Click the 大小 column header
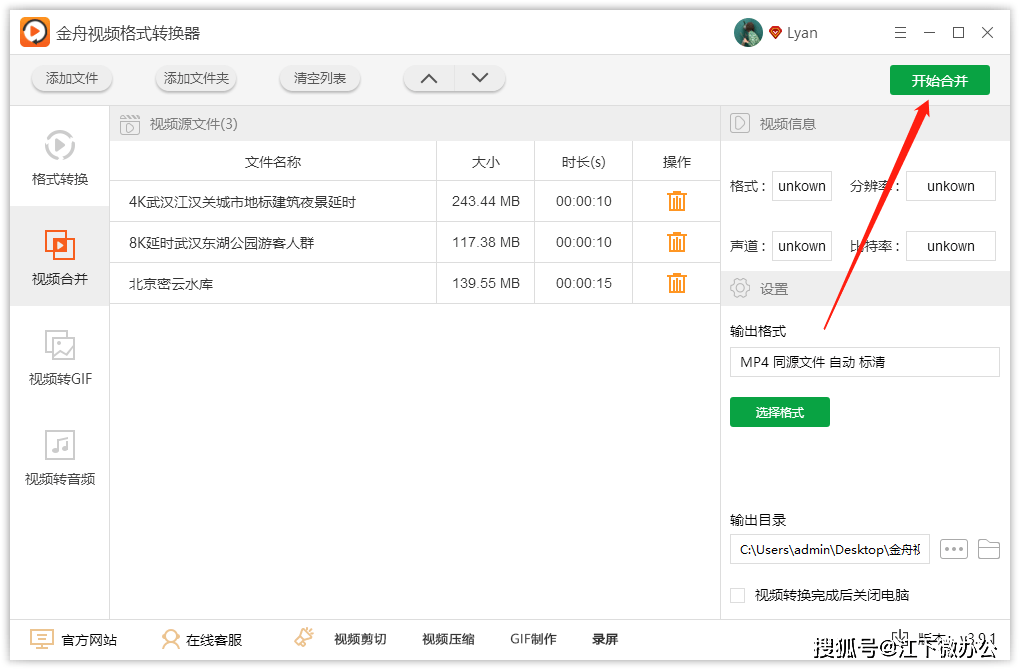The height and width of the screenshot is (670, 1020). [x=486, y=162]
